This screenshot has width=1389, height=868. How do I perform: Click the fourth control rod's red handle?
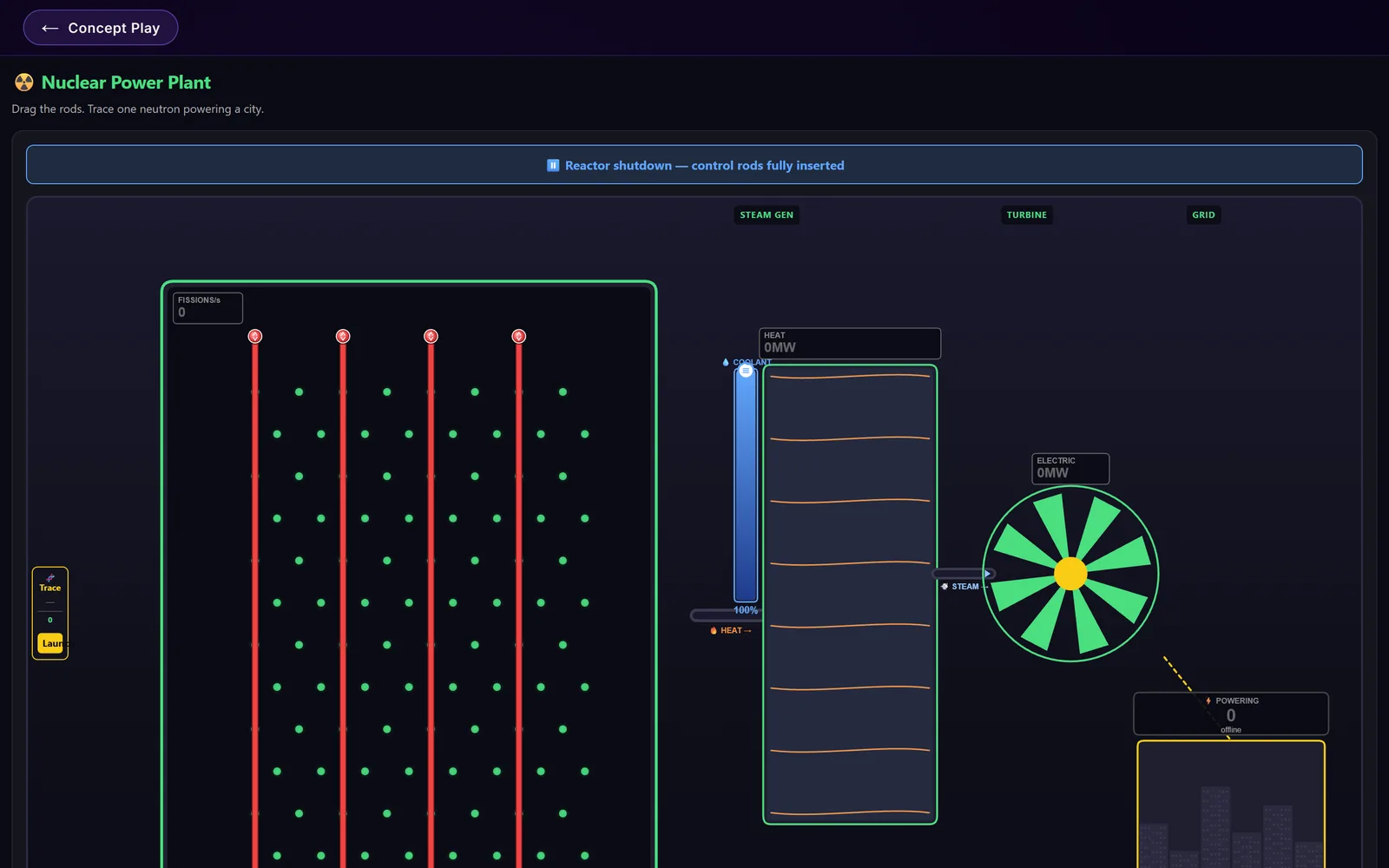click(x=519, y=336)
